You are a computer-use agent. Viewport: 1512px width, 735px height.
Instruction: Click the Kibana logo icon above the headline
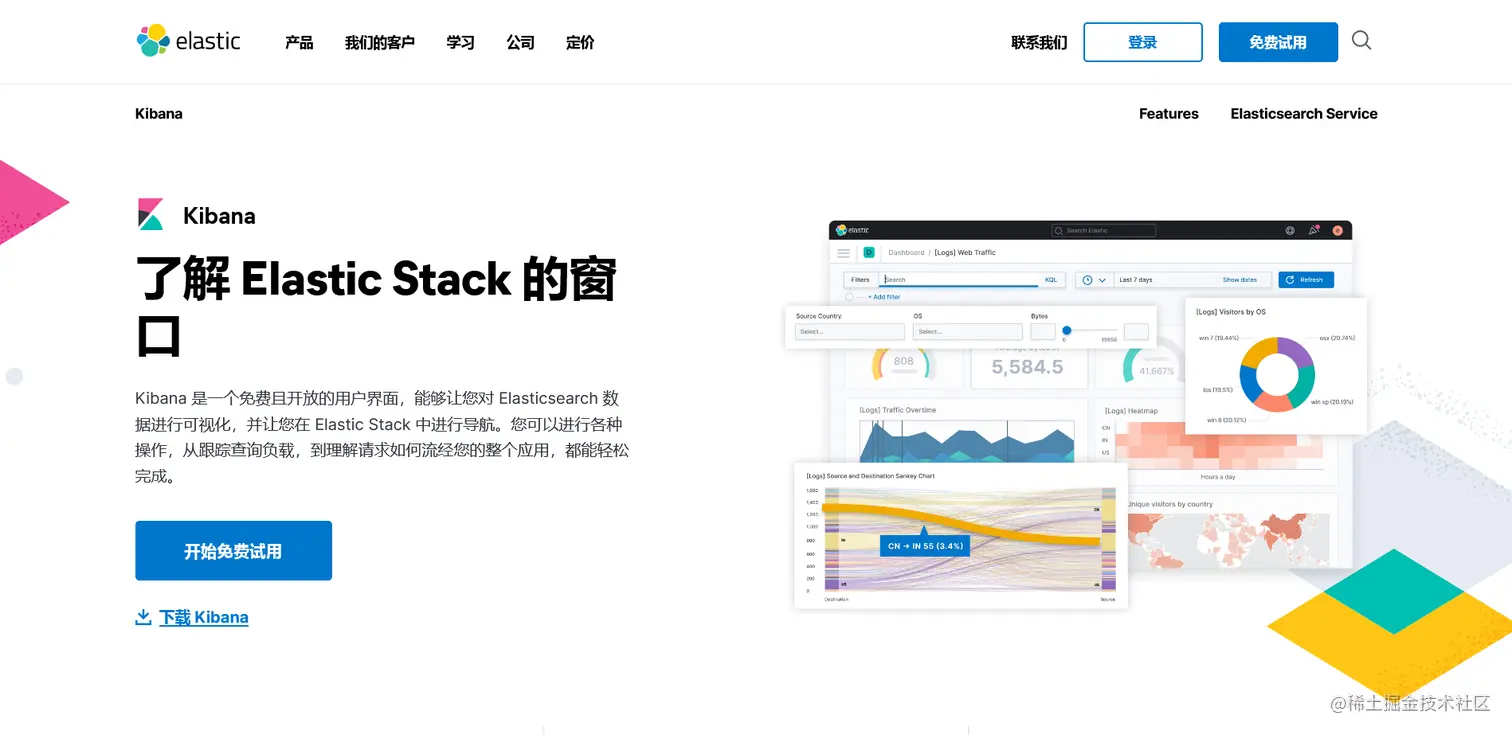(x=150, y=215)
